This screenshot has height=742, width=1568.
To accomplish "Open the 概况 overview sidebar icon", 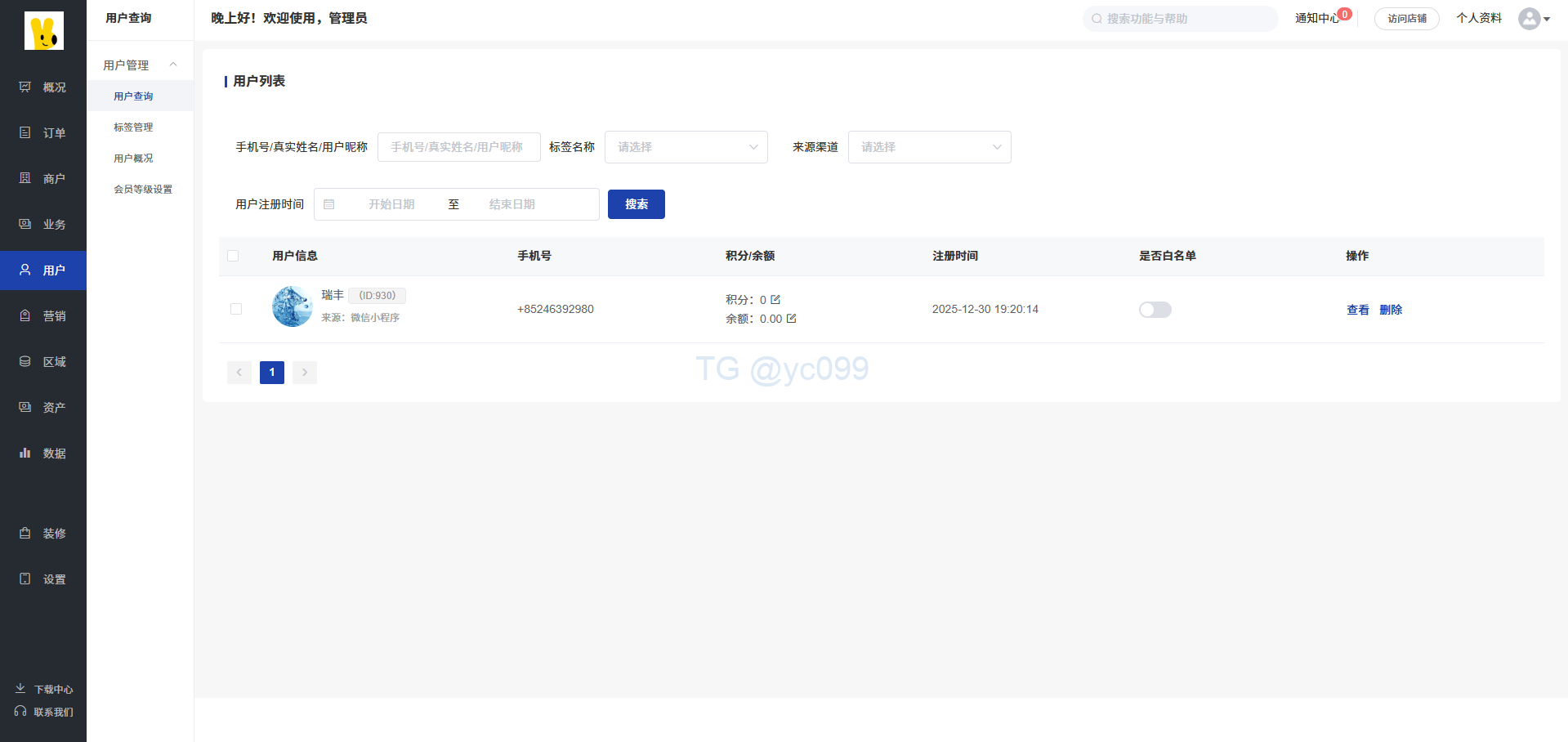I will [x=25, y=87].
